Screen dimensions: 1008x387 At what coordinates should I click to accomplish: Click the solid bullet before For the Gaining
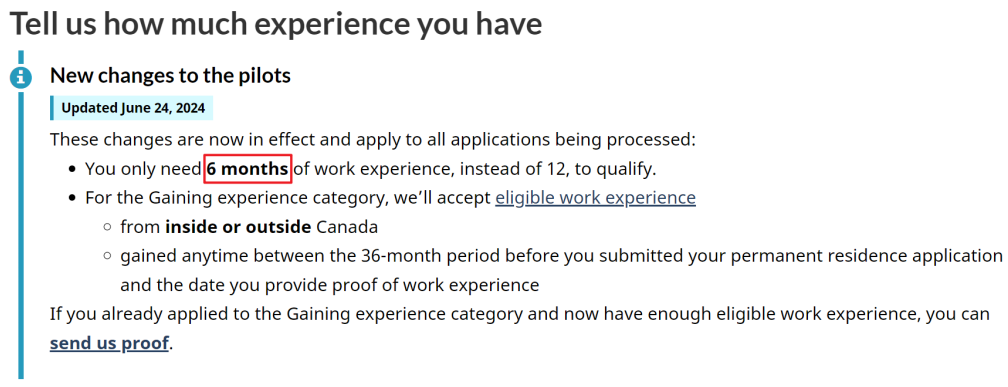73,198
